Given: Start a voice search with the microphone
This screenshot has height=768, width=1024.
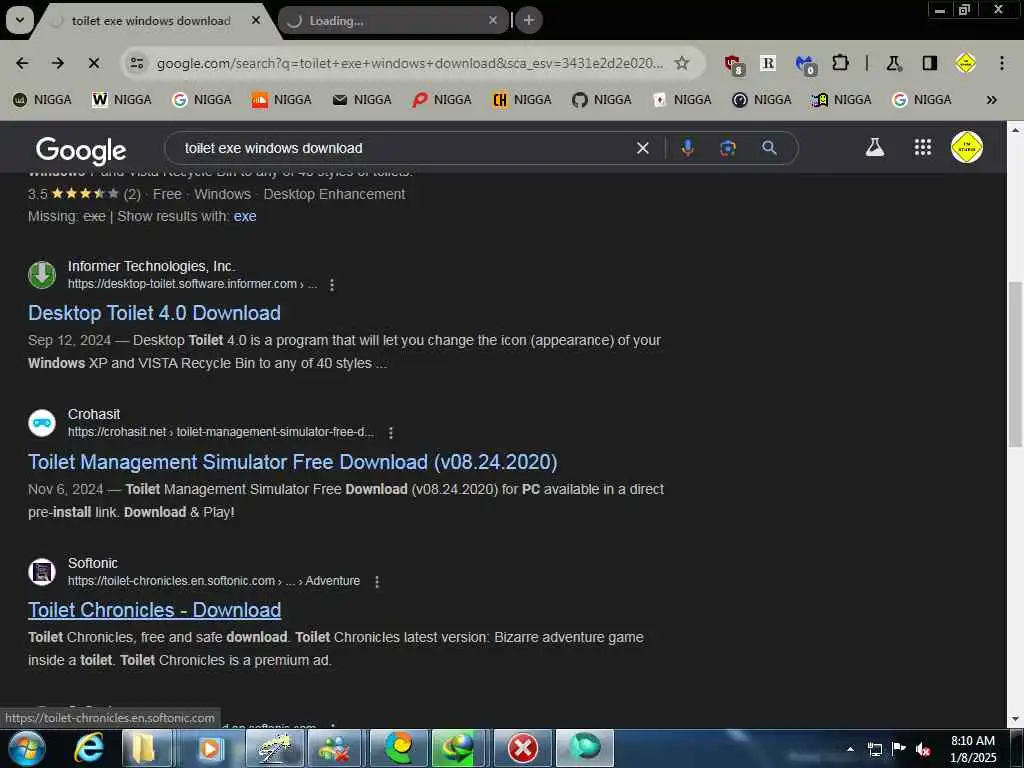Looking at the screenshot, I should (x=687, y=148).
